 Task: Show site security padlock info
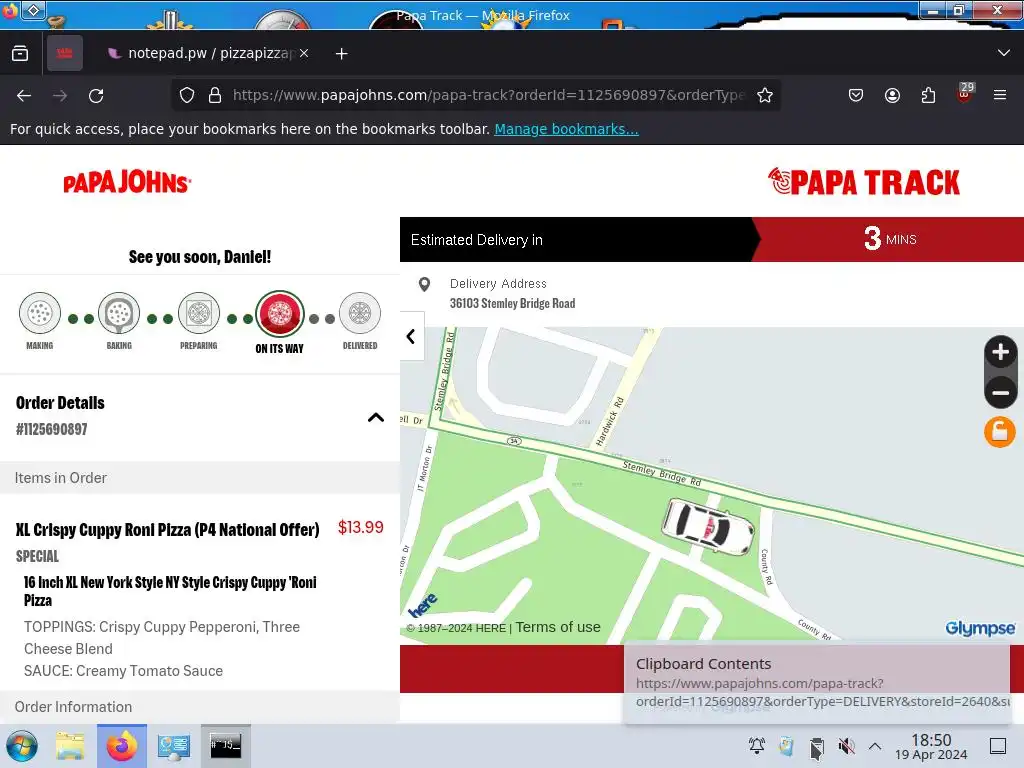point(215,95)
